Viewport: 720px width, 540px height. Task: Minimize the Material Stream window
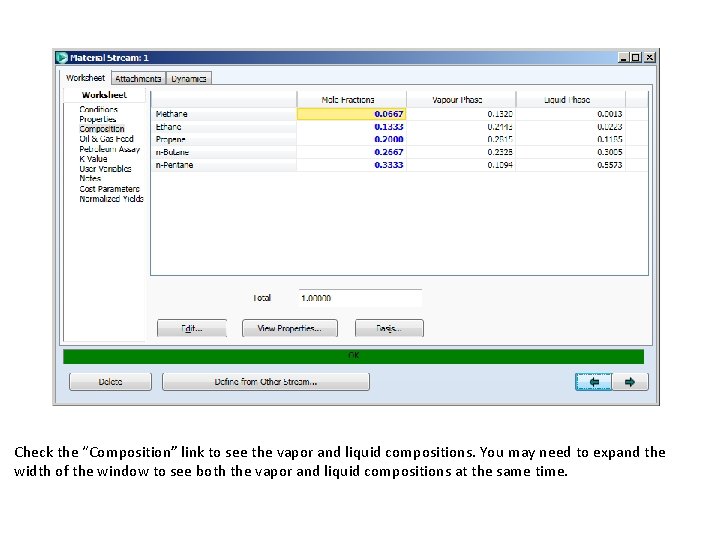623,57
